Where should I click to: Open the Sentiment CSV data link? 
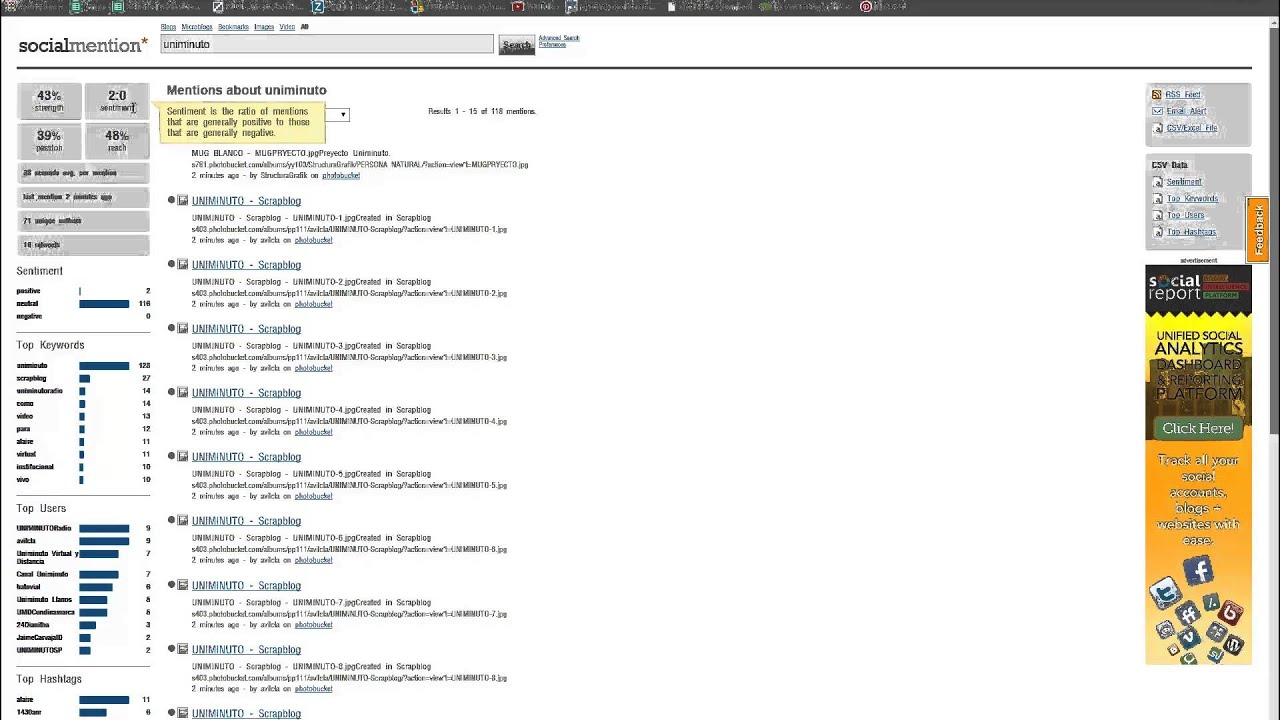(1184, 182)
